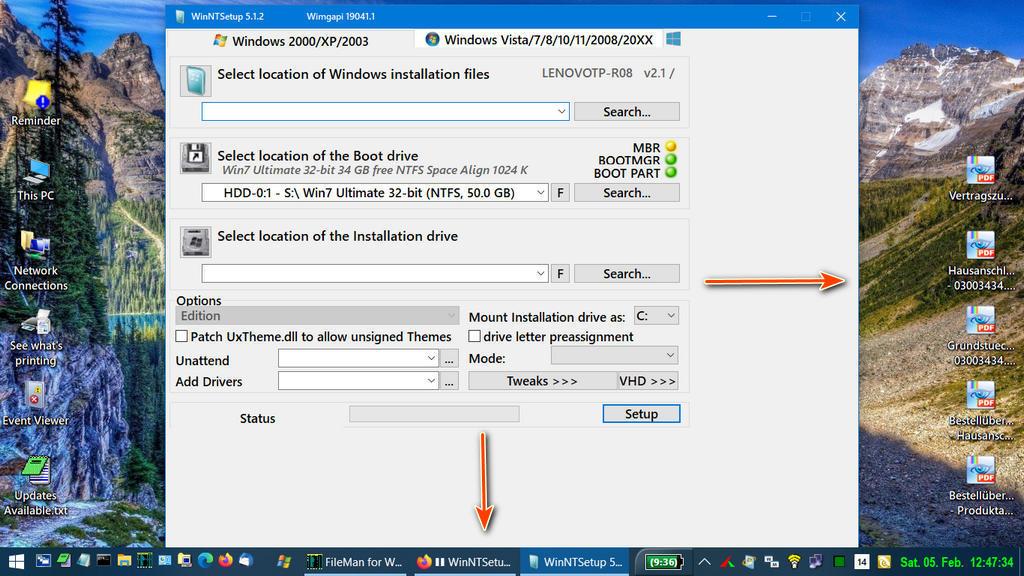Click the Boot drive floppy disk icon
This screenshot has width=1024, height=576.
(195, 158)
